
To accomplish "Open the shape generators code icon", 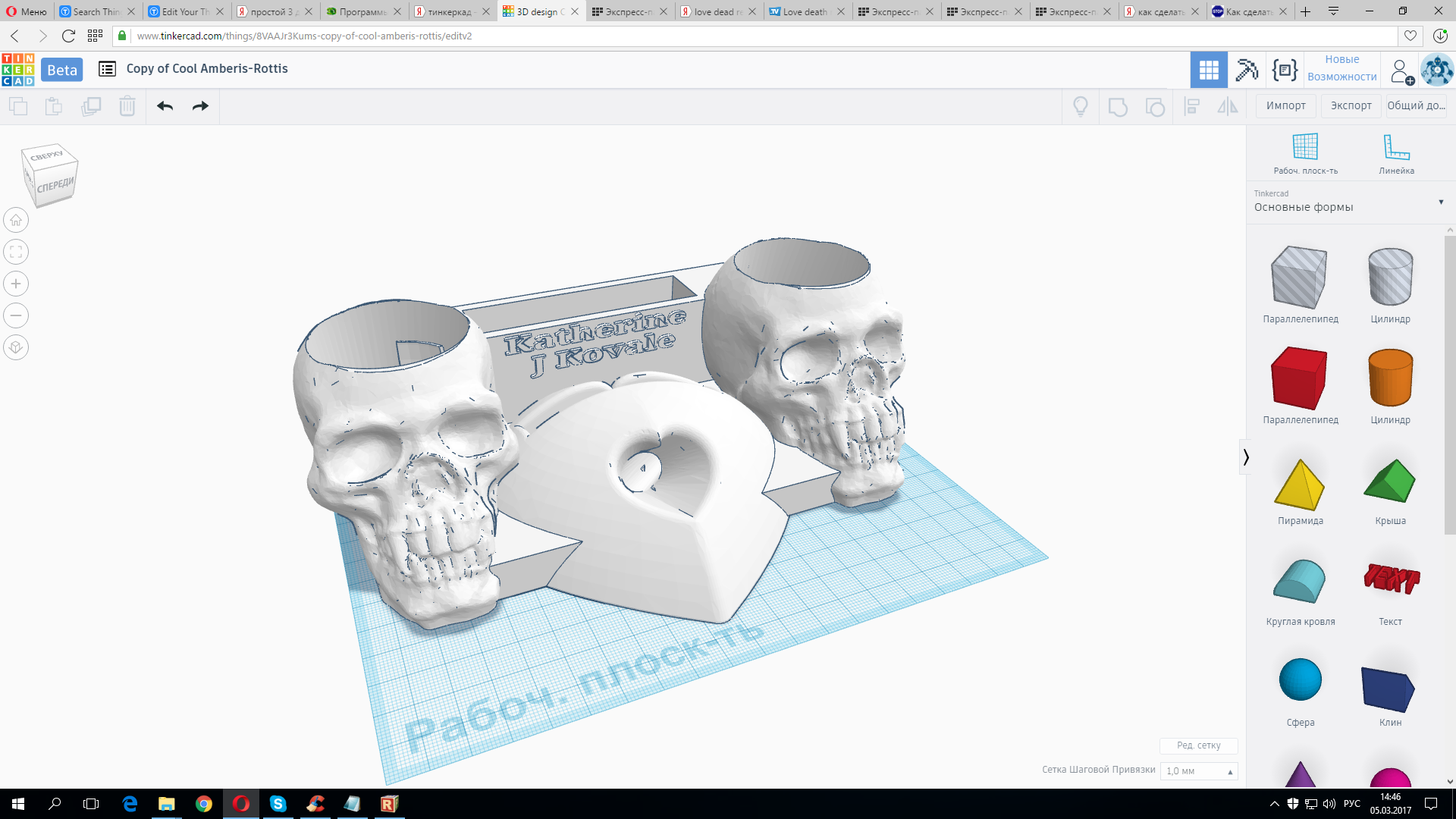I will click(x=1285, y=71).
